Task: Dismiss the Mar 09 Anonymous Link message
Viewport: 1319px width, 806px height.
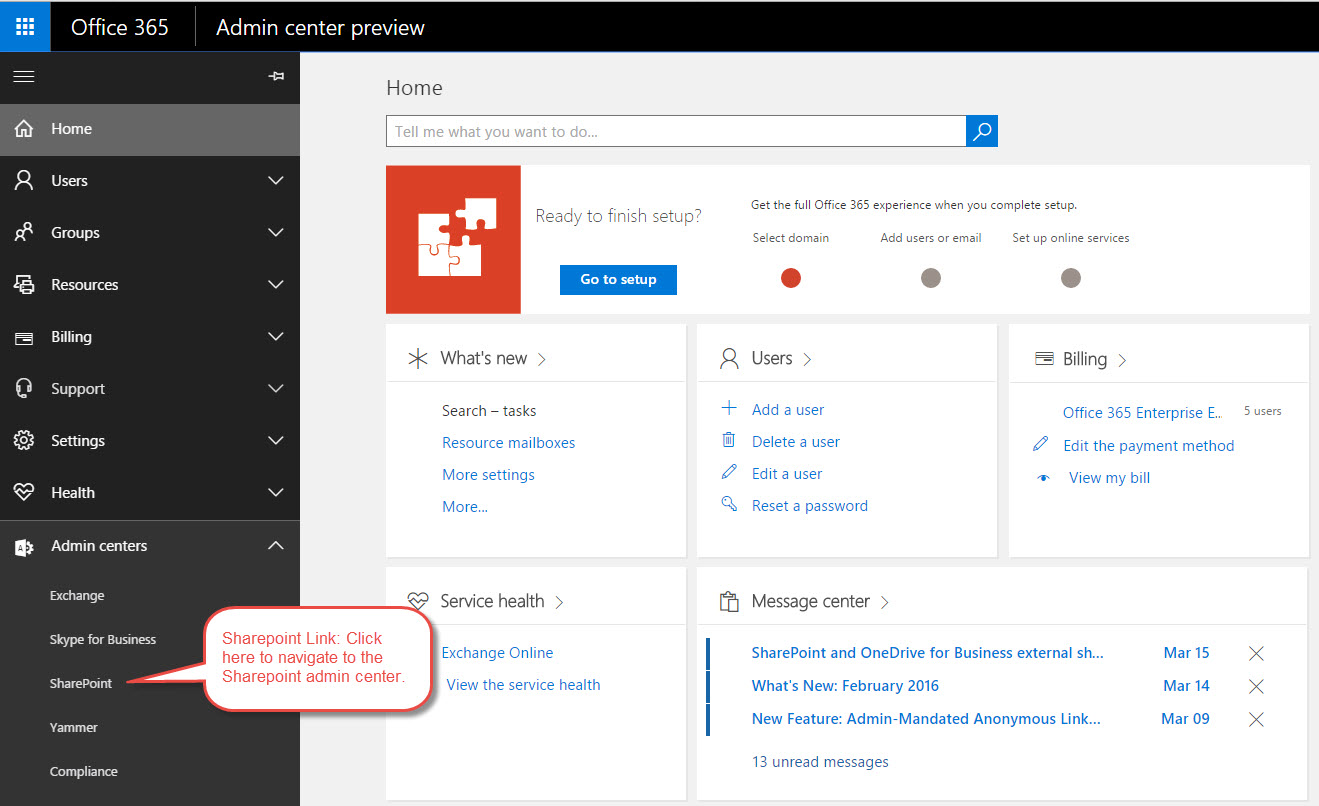Action: pos(1257,719)
